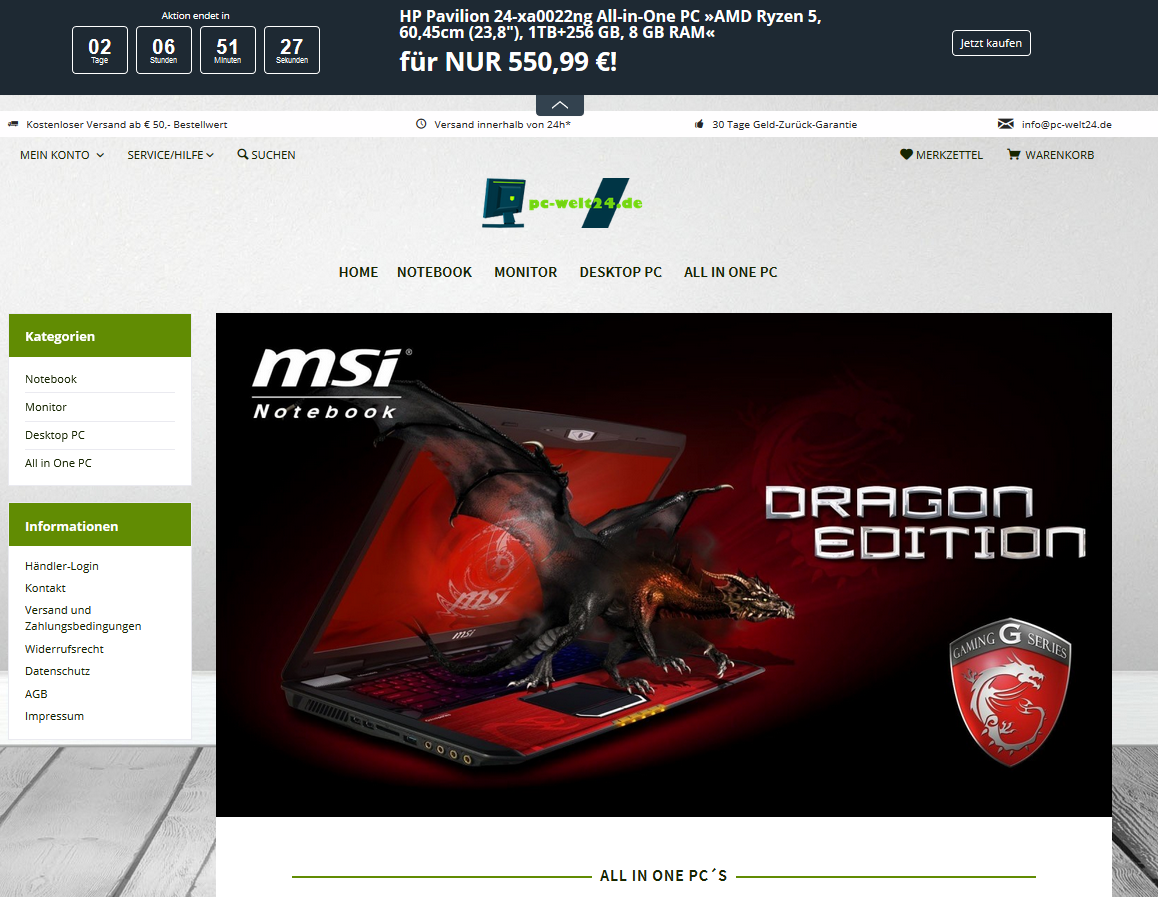1158x897 pixels.
Task: Select Desktop PC in the Kategorien sidebar
Action: 55,435
